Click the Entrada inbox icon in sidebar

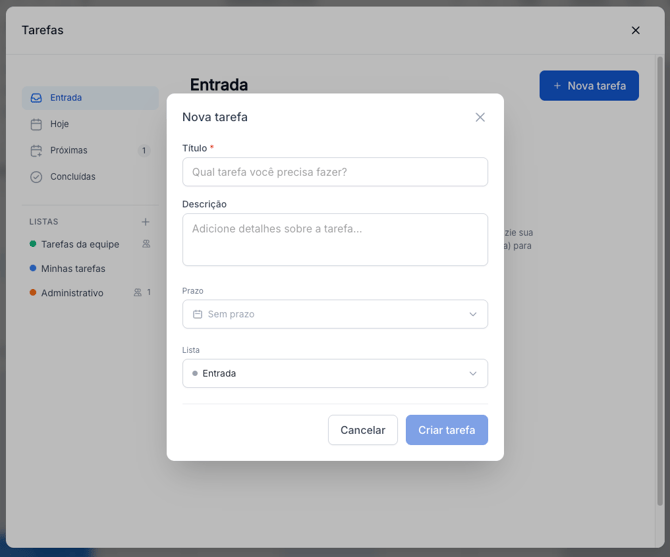pos(36,98)
